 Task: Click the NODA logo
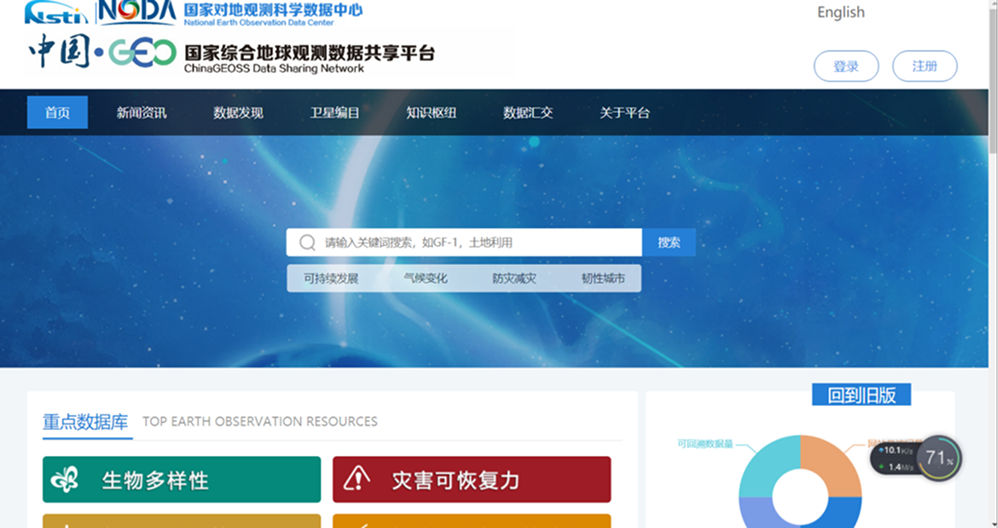[136, 12]
